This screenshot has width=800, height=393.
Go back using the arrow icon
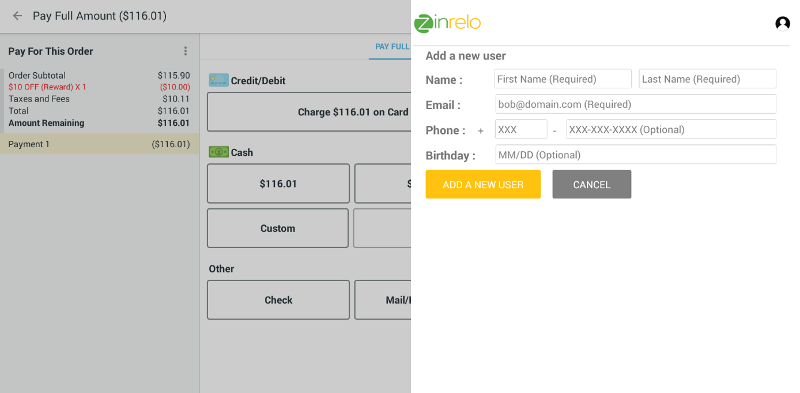coord(17,16)
